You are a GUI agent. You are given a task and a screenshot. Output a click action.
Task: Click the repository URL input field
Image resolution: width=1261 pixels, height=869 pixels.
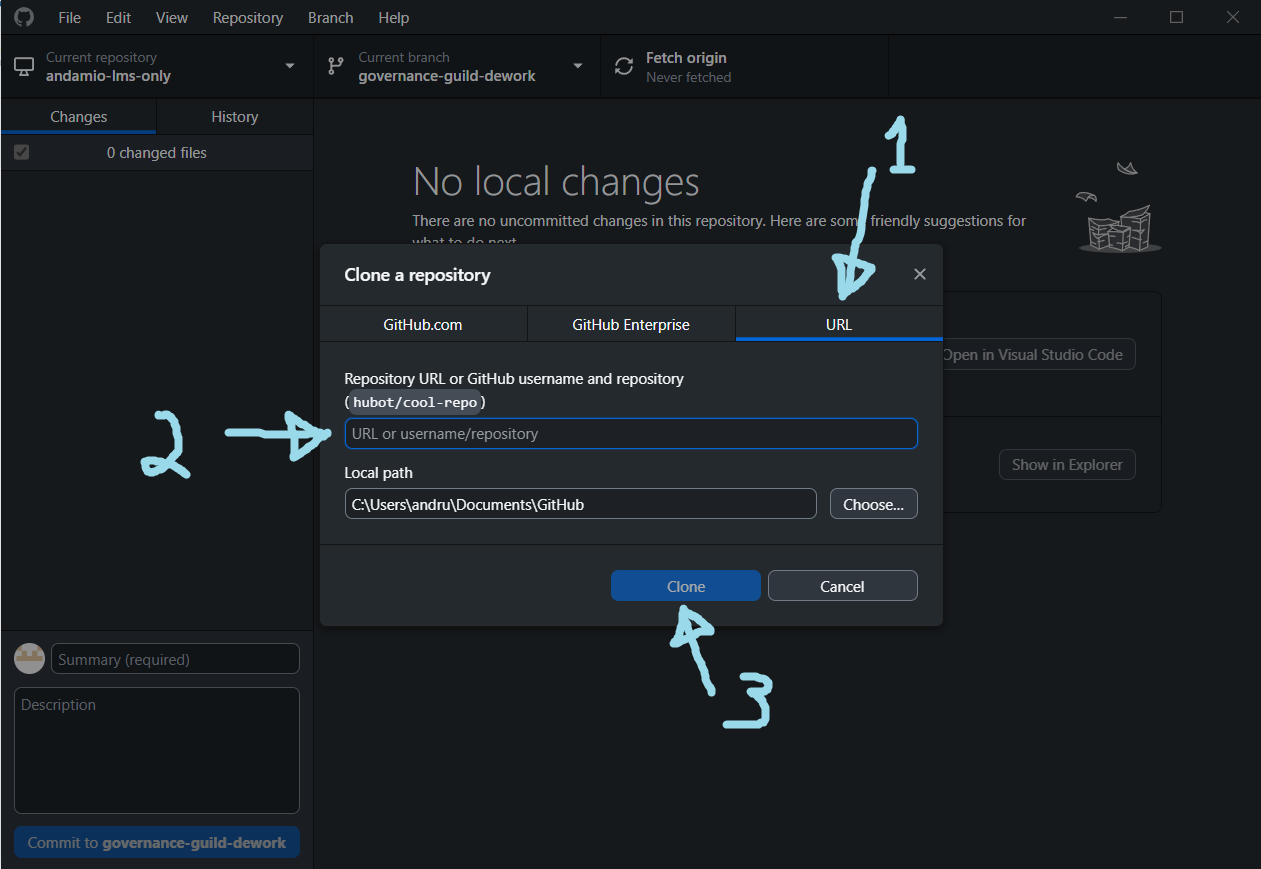click(630, 434)
